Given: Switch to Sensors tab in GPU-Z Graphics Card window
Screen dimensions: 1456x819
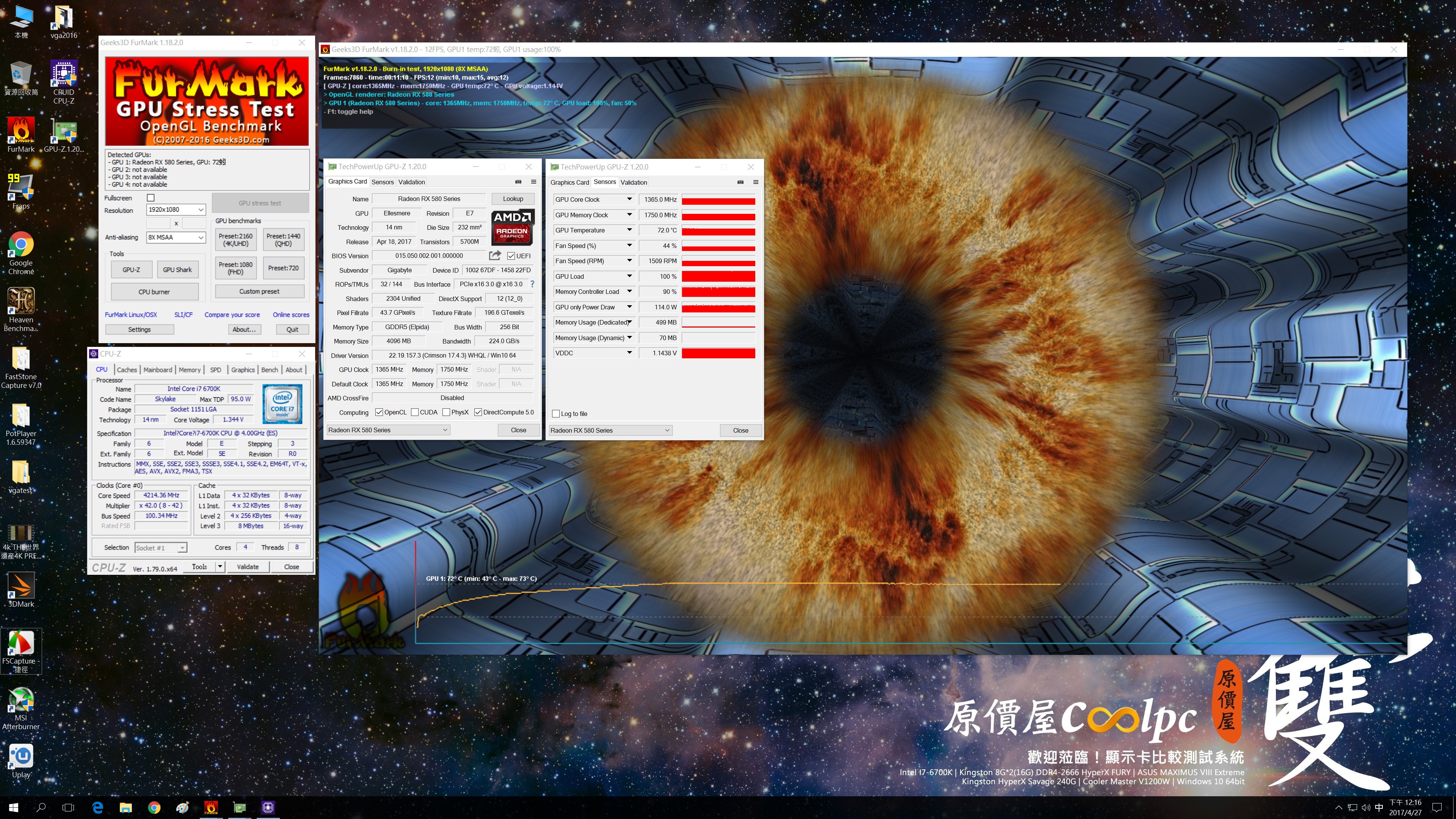Looking at the screenshot, I should point(382,182).
